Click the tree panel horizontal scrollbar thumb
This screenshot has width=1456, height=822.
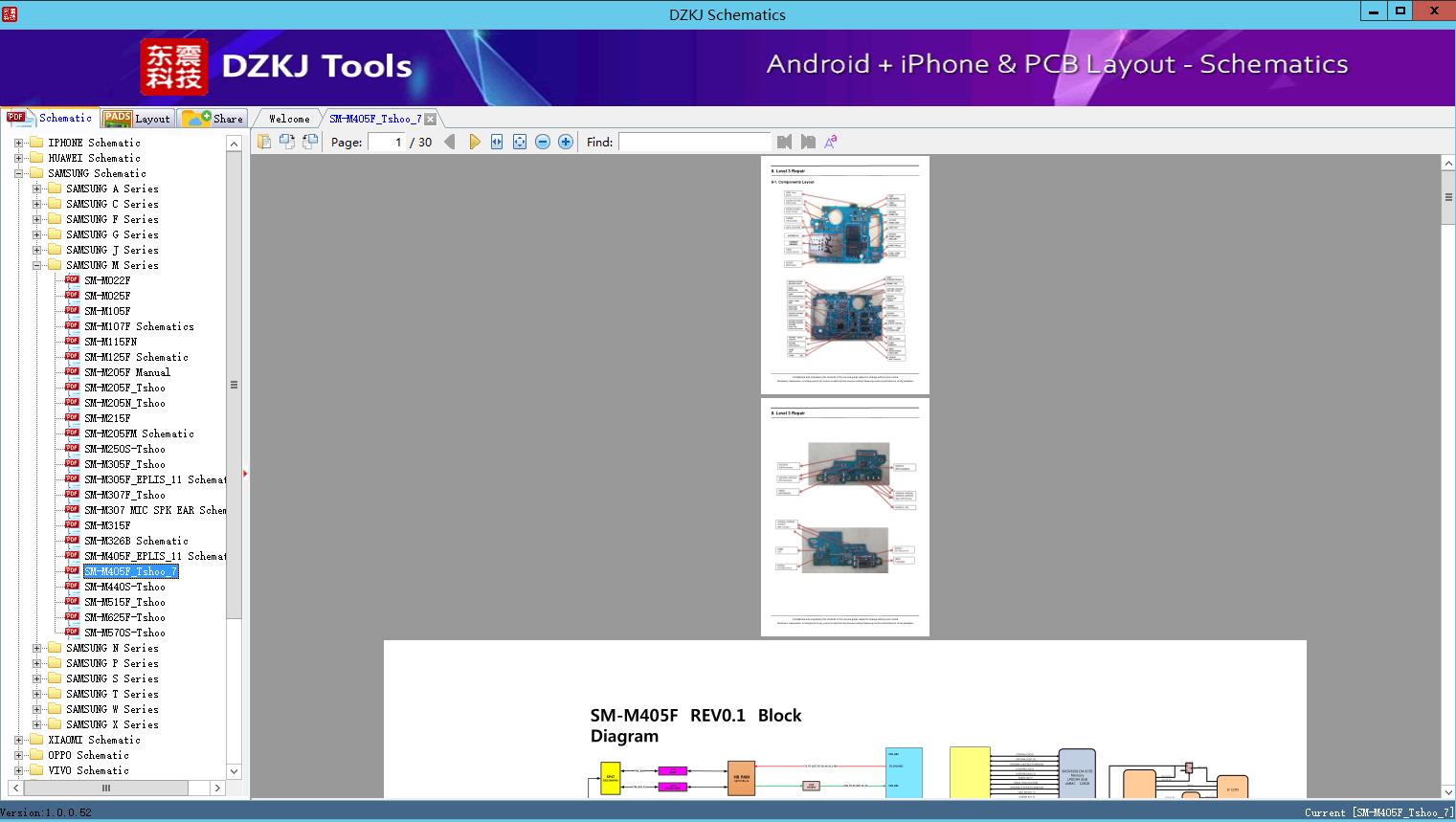(x=105, y=788)
